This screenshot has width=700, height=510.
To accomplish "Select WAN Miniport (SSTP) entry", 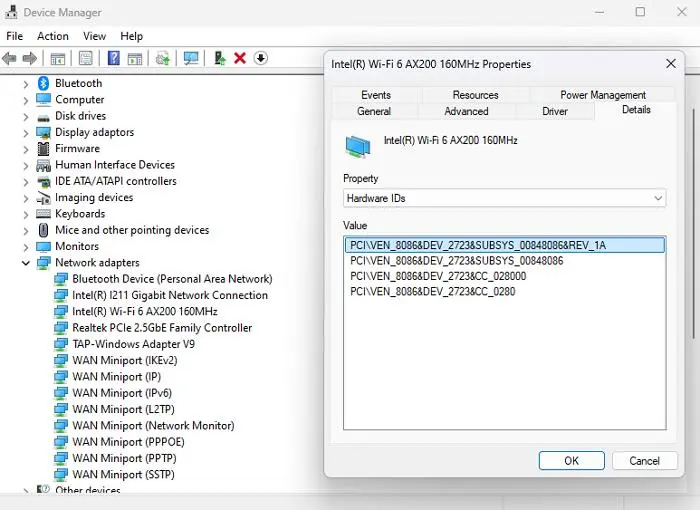I will tap(123, 474).
